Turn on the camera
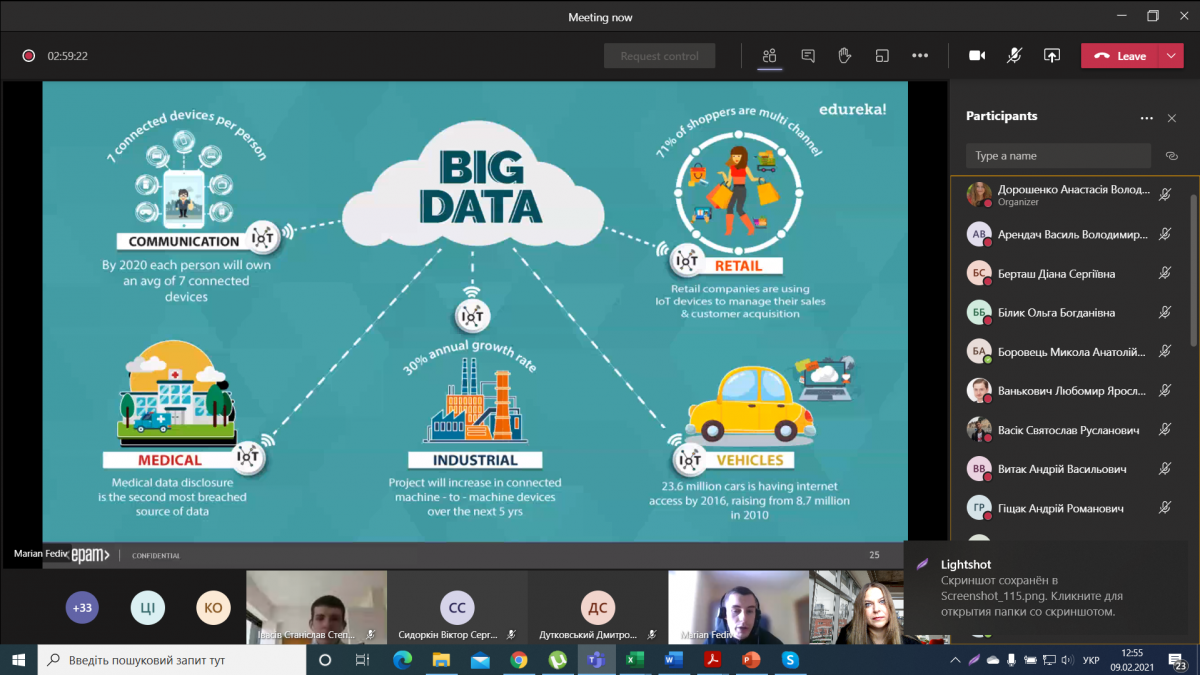This screenshot has height=675, width=1200. (977, 56)
